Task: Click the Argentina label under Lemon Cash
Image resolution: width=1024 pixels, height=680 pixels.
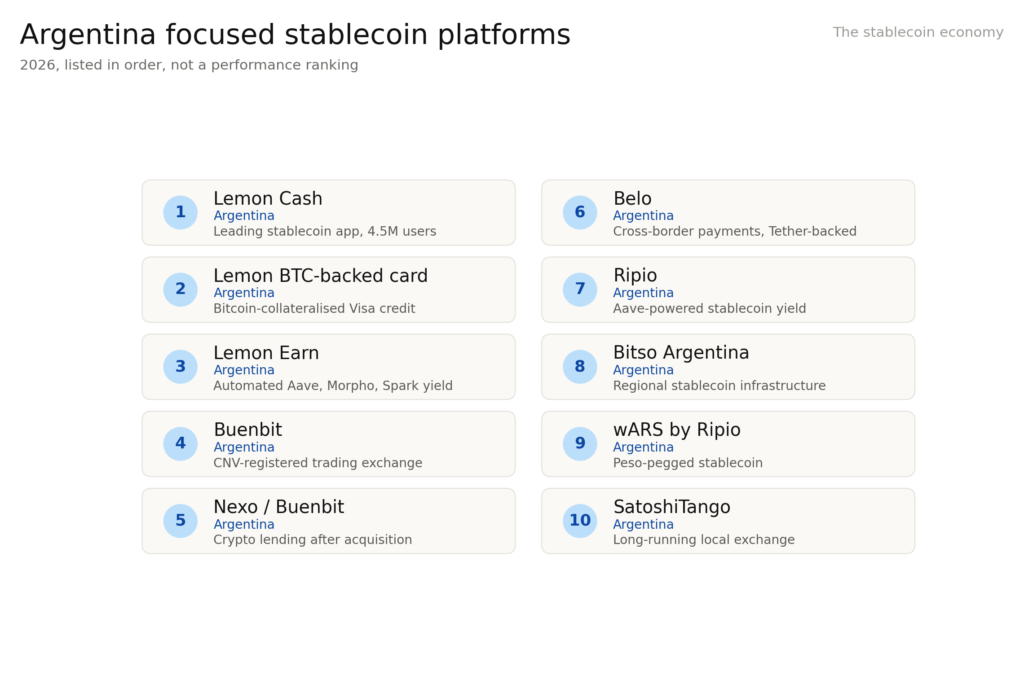Action: pyautogui.click(x=244, y=216)
